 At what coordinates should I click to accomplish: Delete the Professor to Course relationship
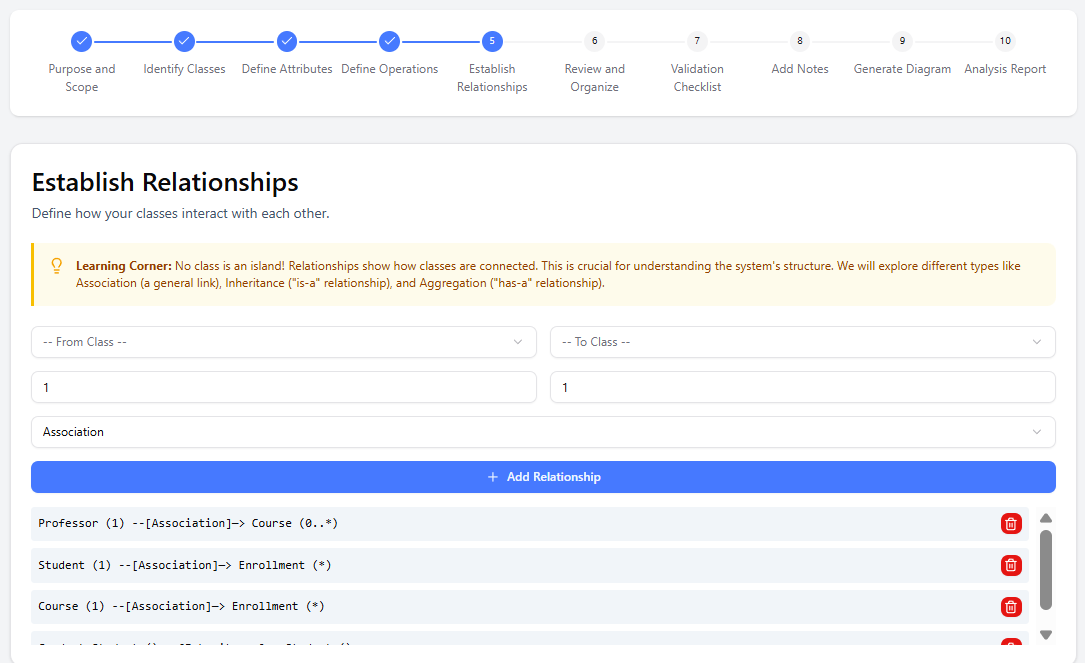tap(1011, 524)
